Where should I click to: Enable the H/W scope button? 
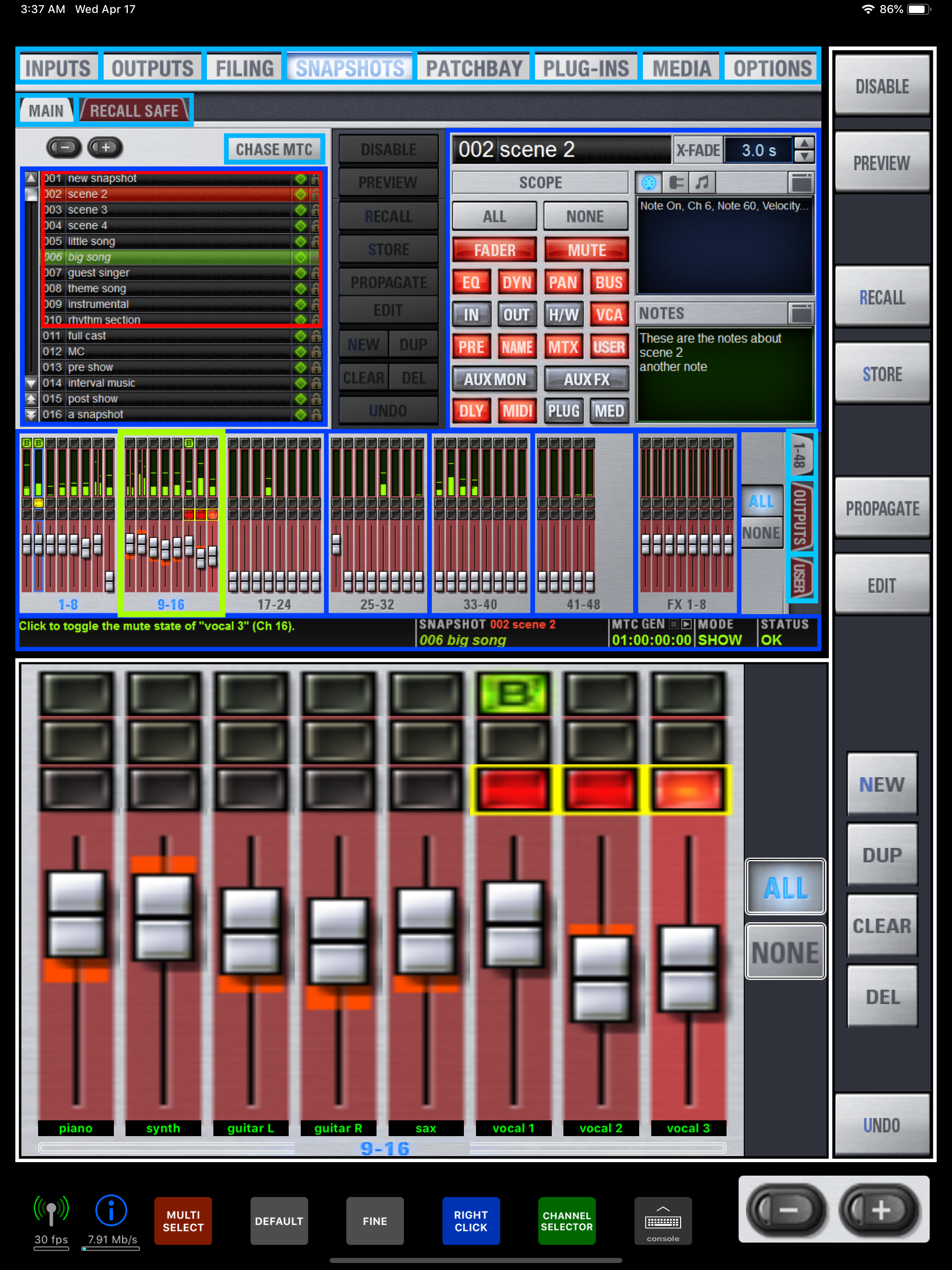tap(563, 315)
